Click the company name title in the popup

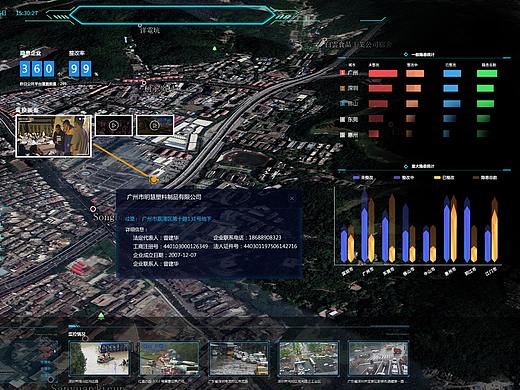pos(164,197)
